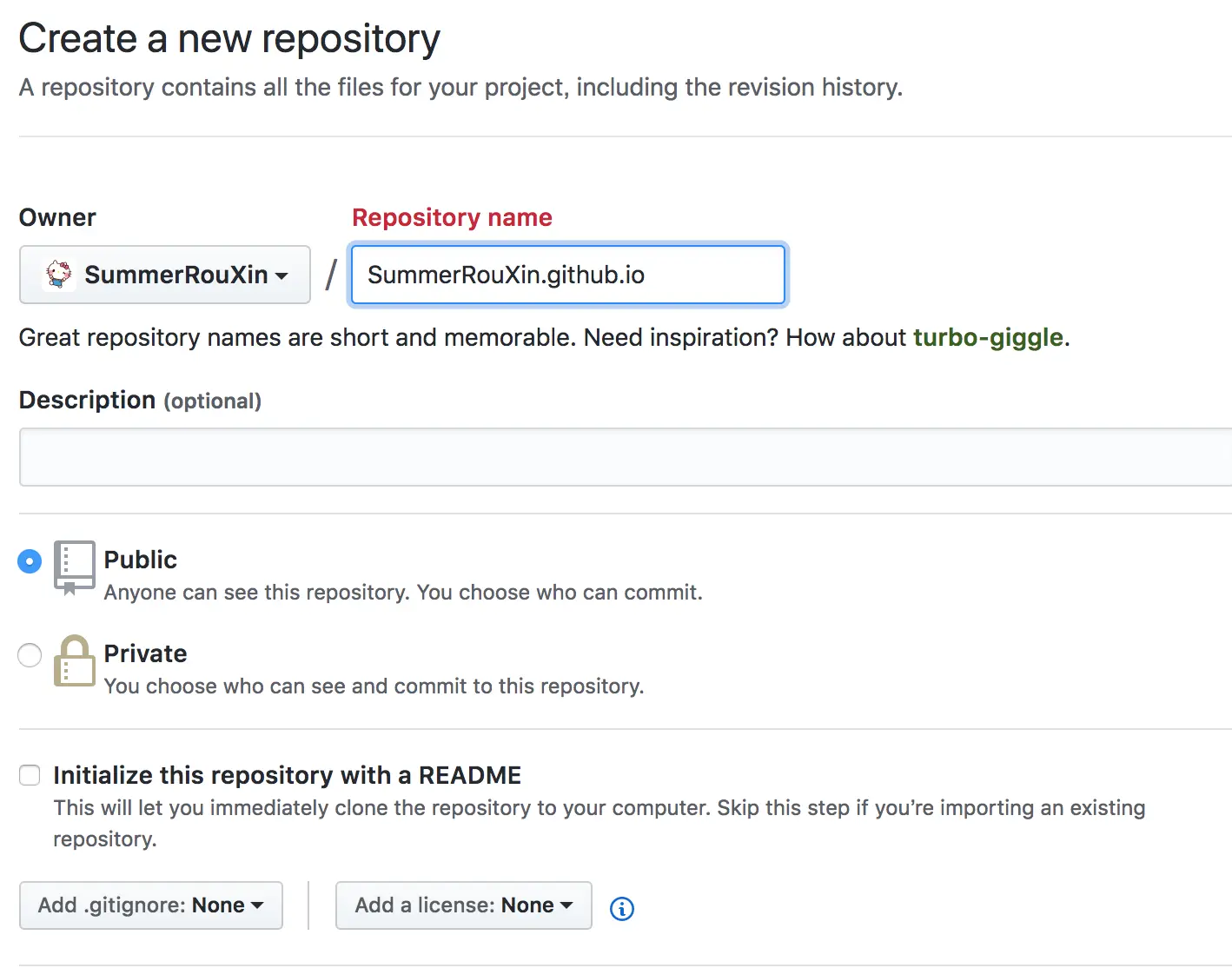Expand the Add a license dropdown
The height and width of the screenshot is (968, 1232).
point(463,905)
